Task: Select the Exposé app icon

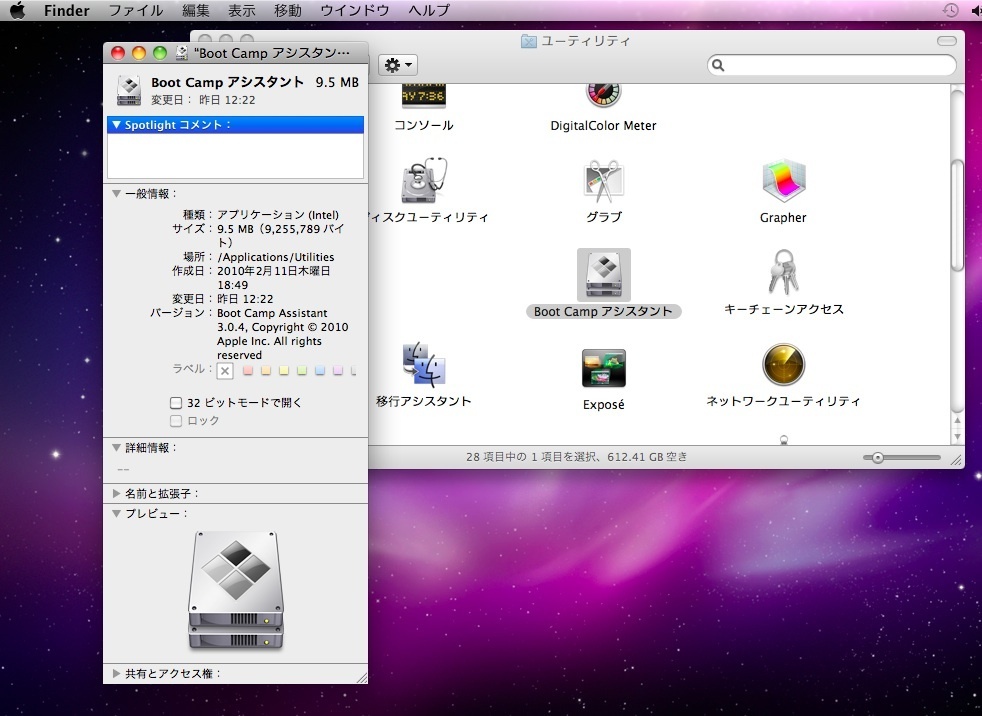Action: pos(604,368)
